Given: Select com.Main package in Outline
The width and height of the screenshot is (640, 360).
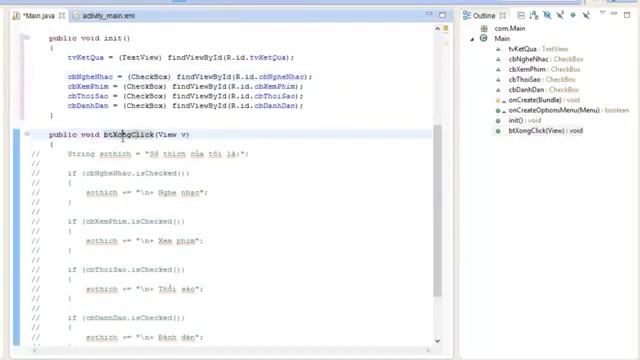Looking at the screenshot, I should (x=510, y=29).
